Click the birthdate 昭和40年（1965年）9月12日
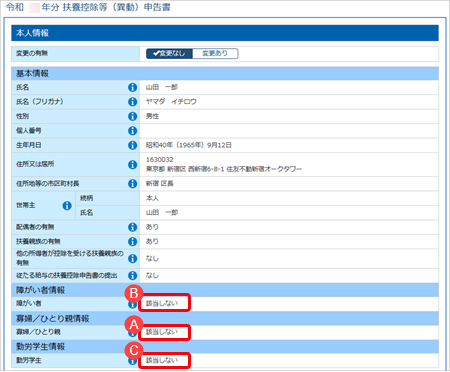This screenshot has height=372, width=450. (189, 145)
